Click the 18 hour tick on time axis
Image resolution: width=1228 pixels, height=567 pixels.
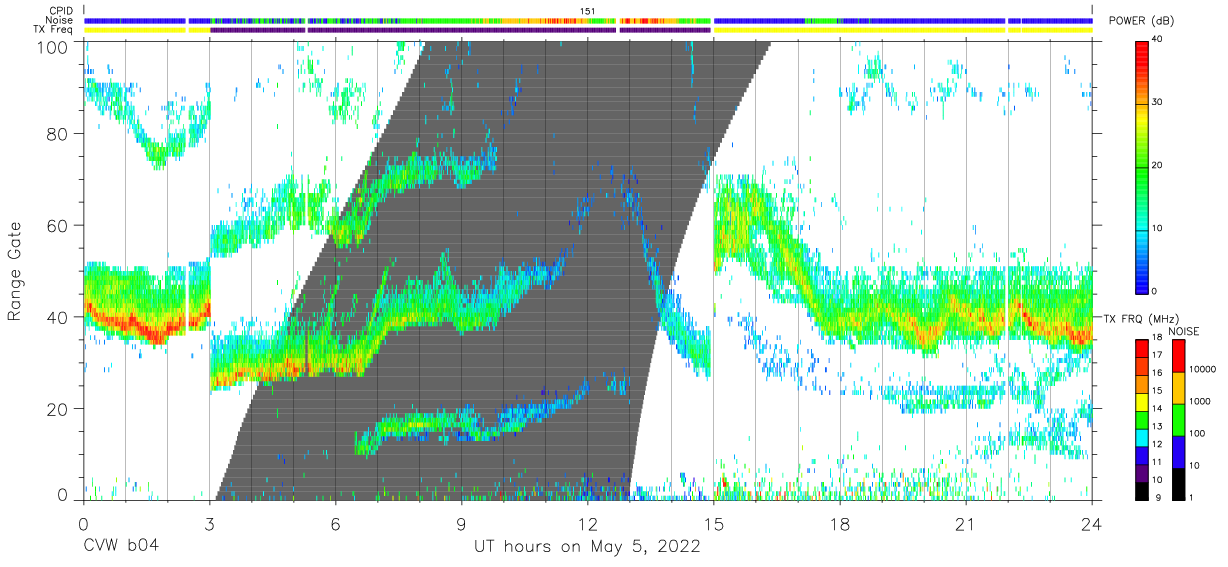(840, 524)
